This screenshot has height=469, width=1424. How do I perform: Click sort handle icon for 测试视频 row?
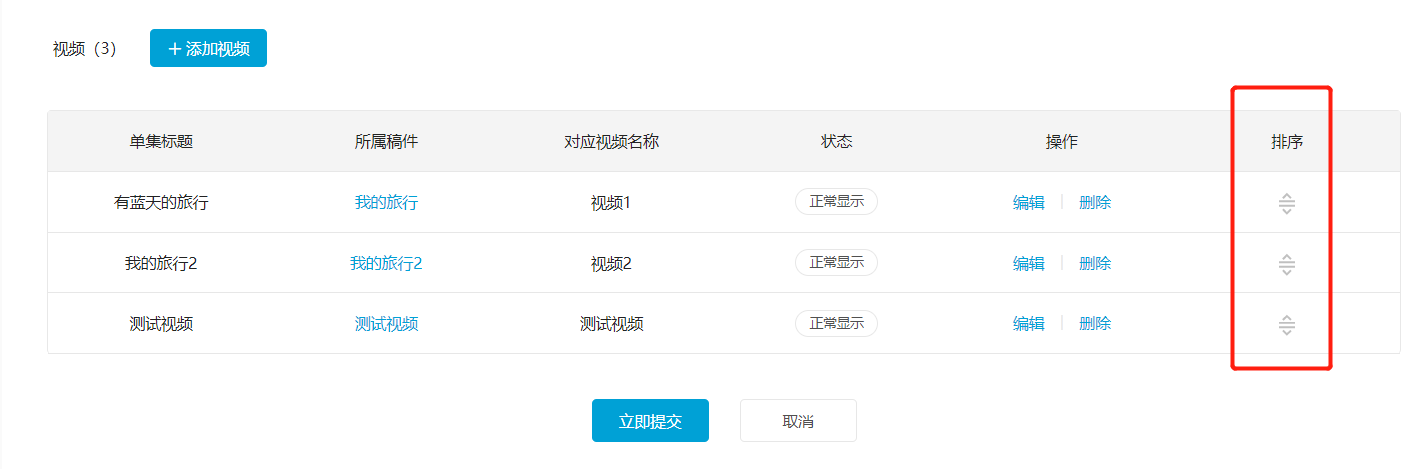click(1287, 325)
